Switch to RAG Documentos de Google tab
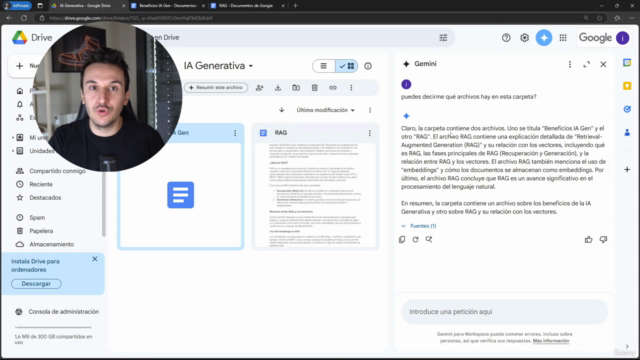Image resolution: width=640 pixels, height=360 pixels. pyautogui.click(x=246, y=6)
